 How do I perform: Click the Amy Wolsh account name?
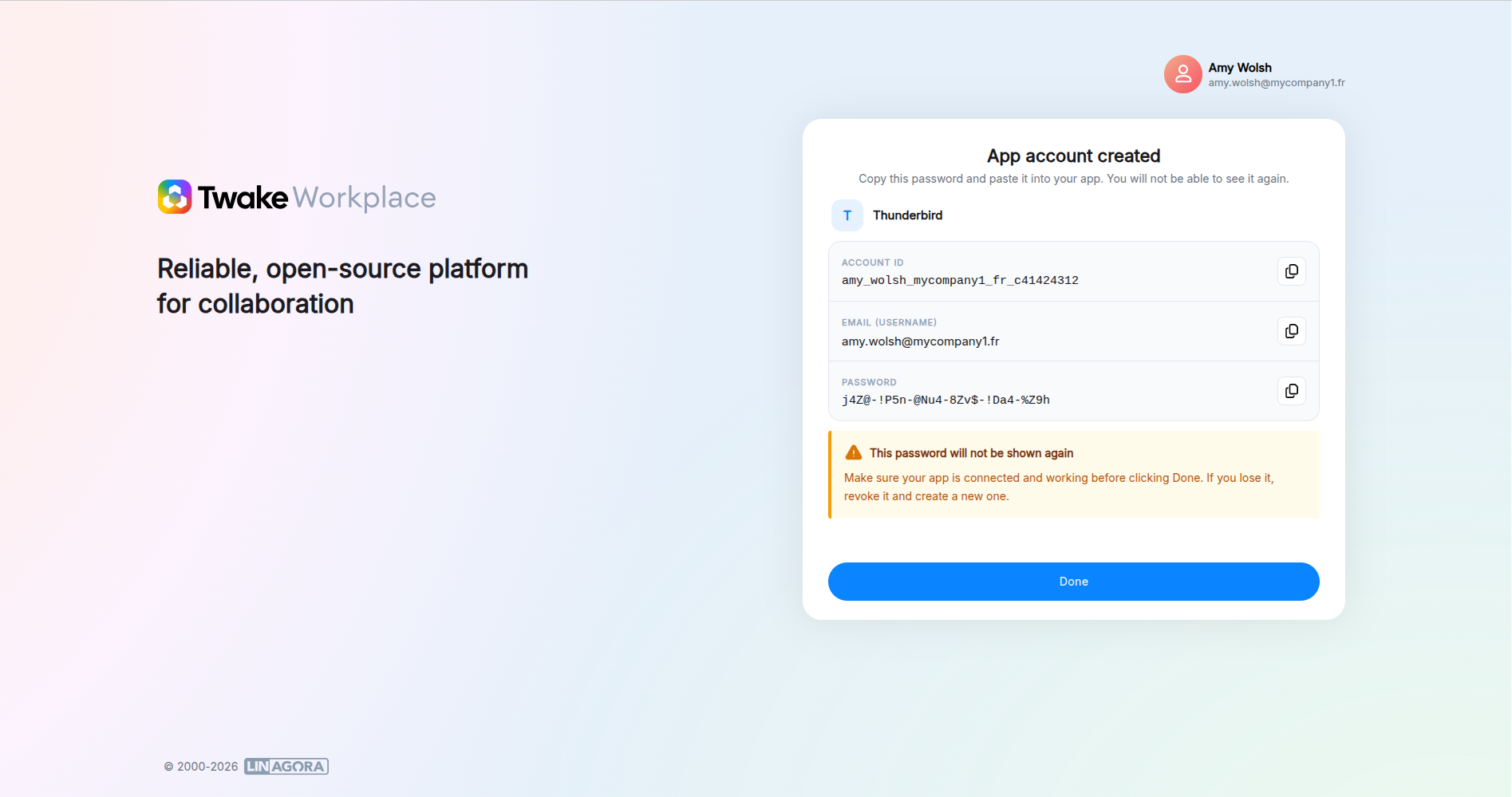[1239, 68]
